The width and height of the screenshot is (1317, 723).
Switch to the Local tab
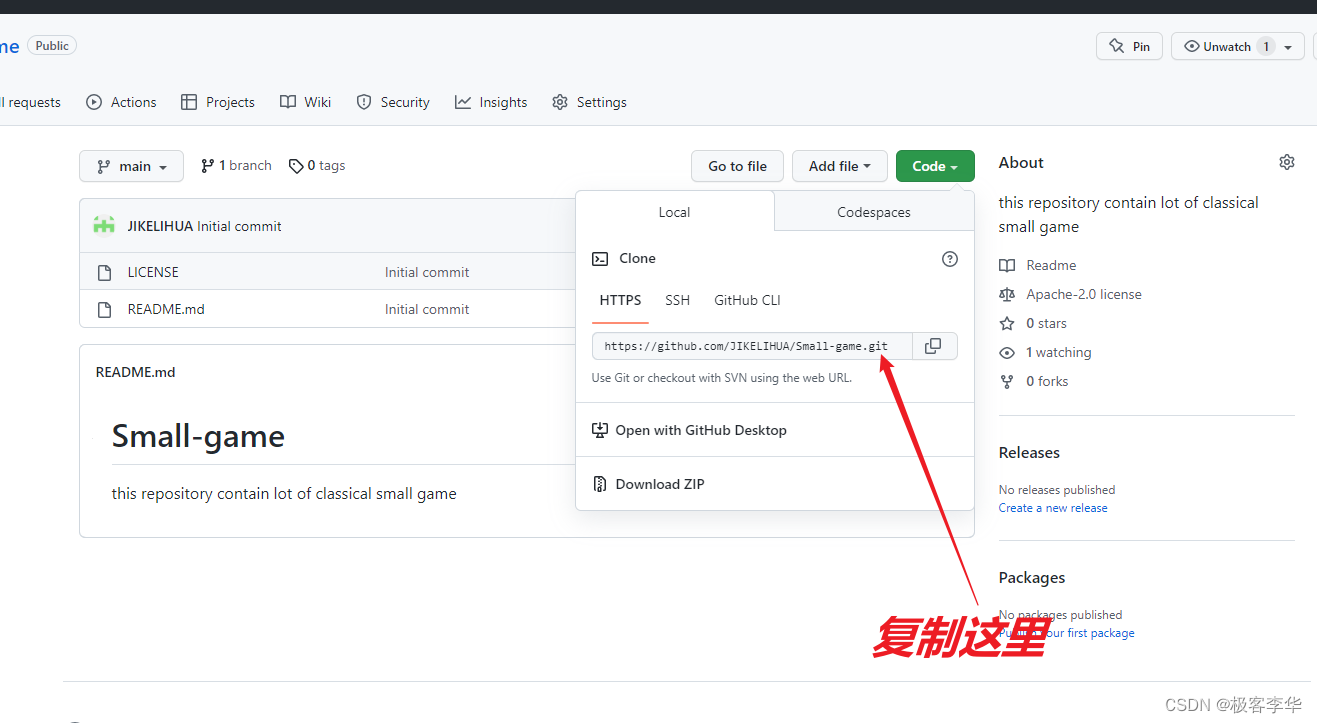pos(675,212)
